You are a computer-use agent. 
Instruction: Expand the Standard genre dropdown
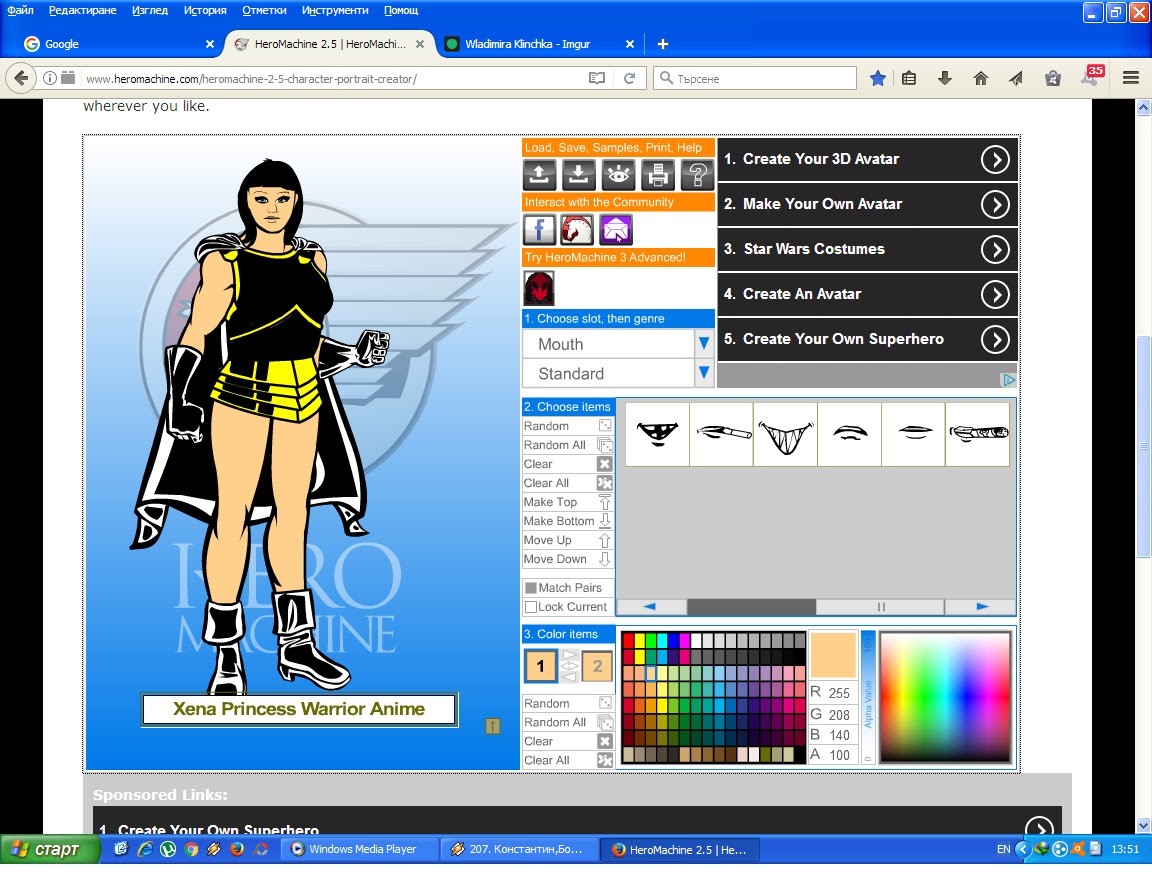[703, 373]
